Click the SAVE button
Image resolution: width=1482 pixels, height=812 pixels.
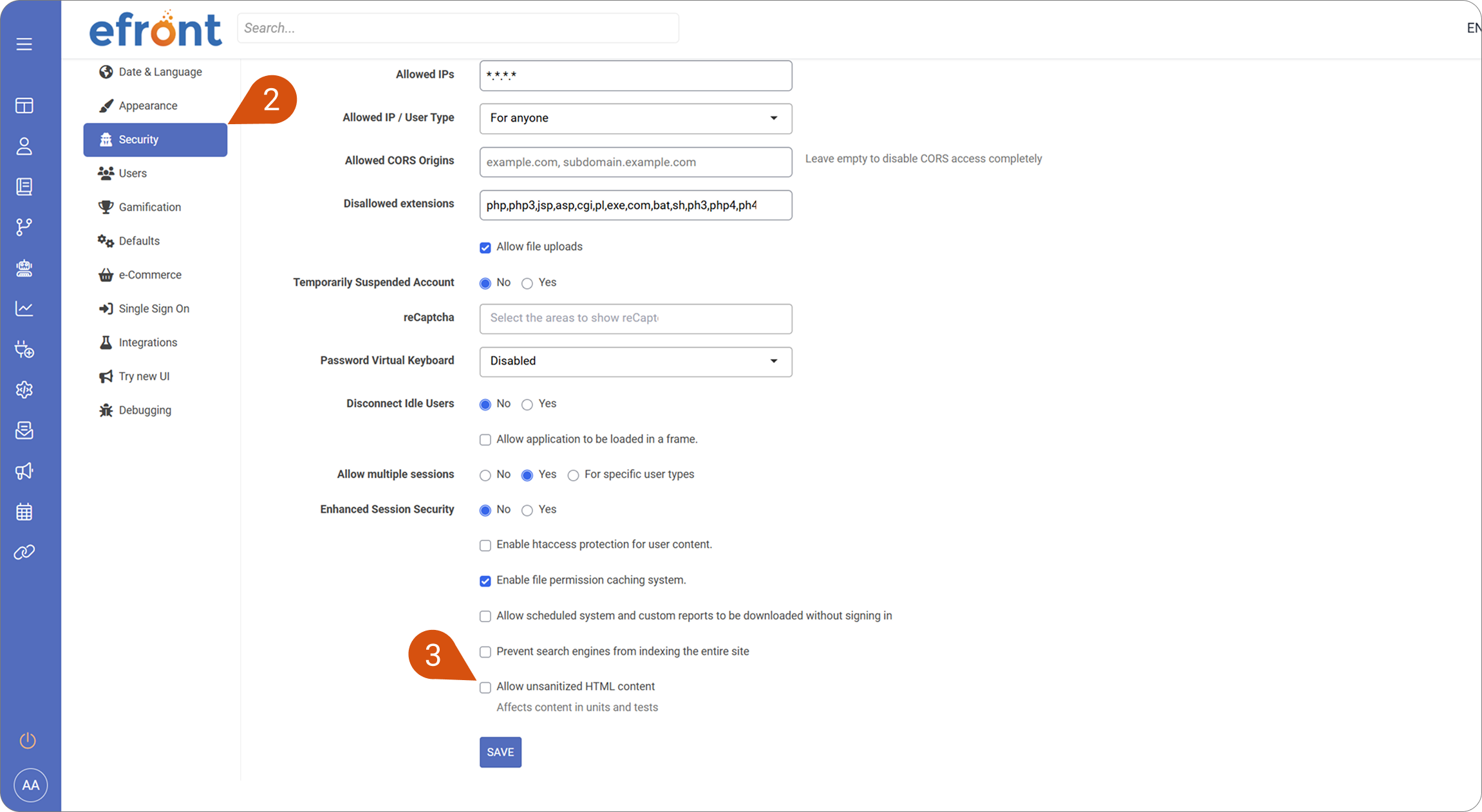click(500, 752)
